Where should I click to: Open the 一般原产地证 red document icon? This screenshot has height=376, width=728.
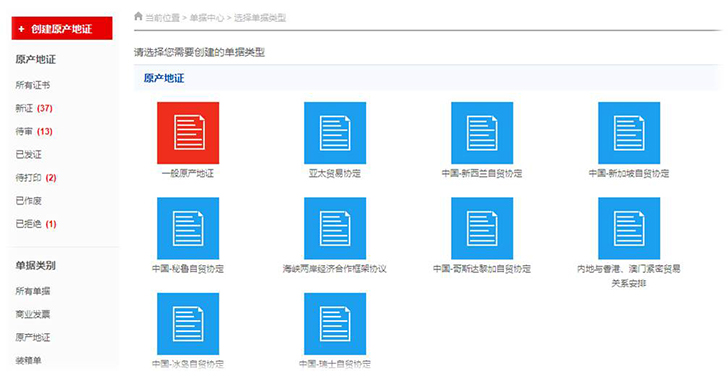tap(188, 133)
